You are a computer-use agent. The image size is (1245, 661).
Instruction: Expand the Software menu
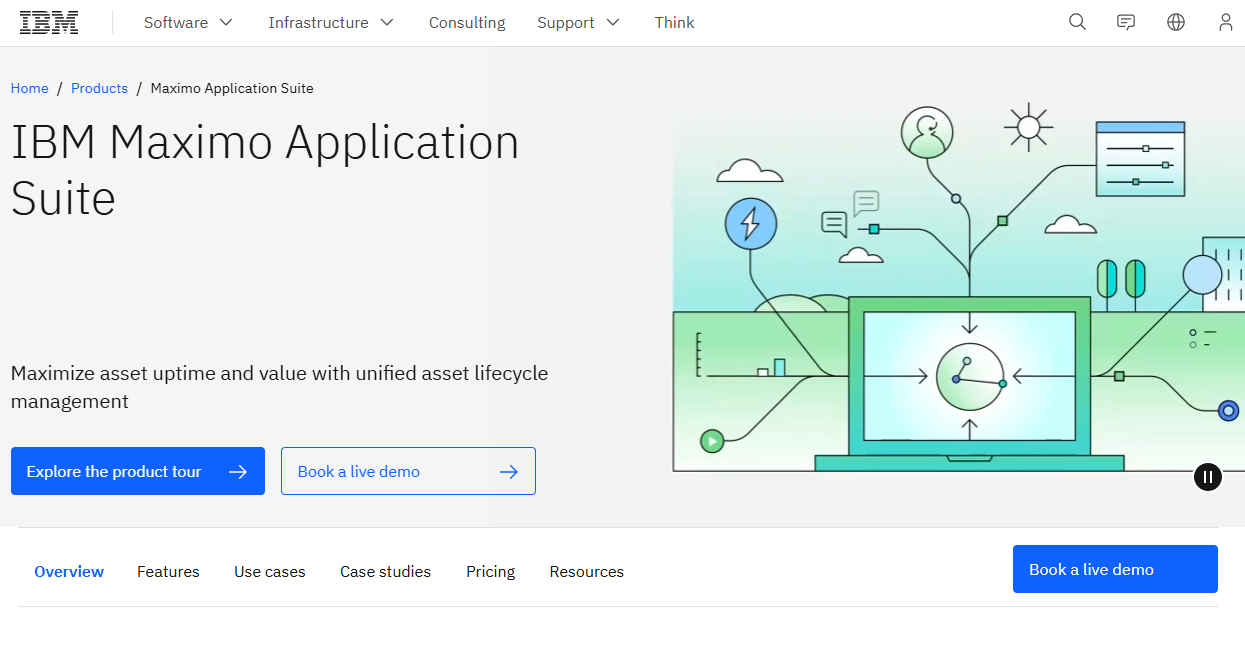click(188, 22)
